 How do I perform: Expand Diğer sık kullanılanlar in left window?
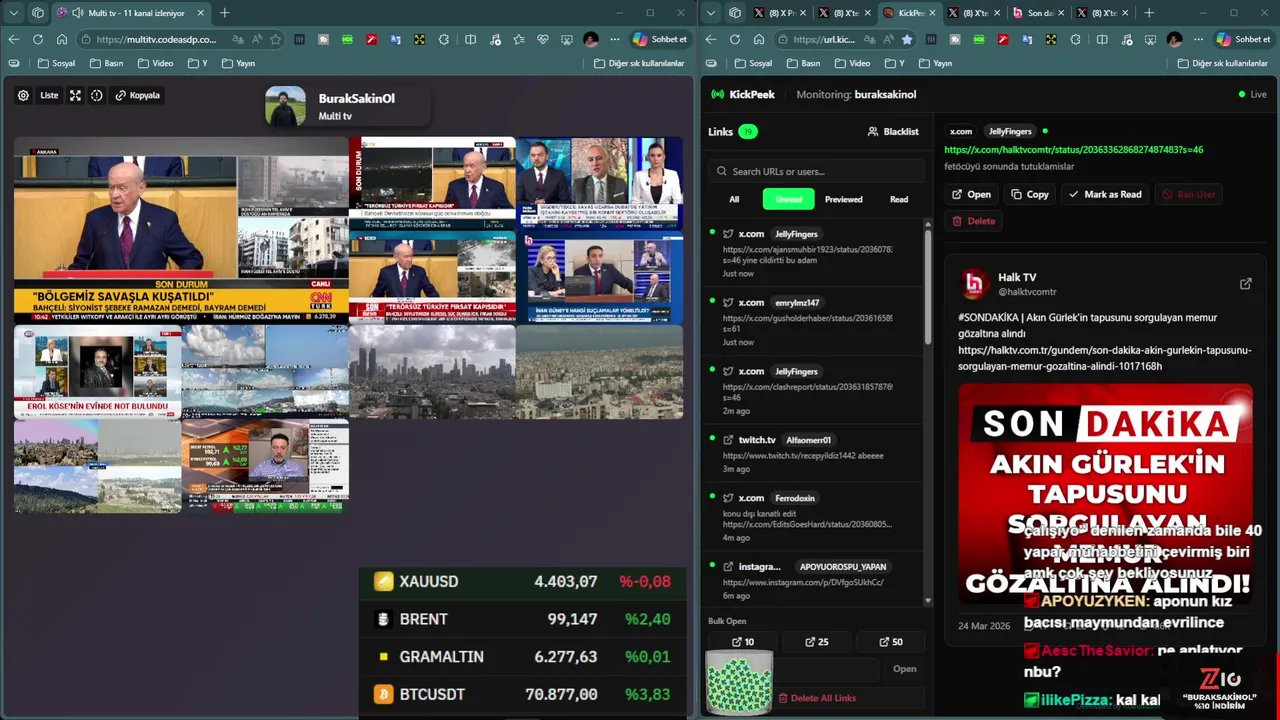click(x=639, y=63)
